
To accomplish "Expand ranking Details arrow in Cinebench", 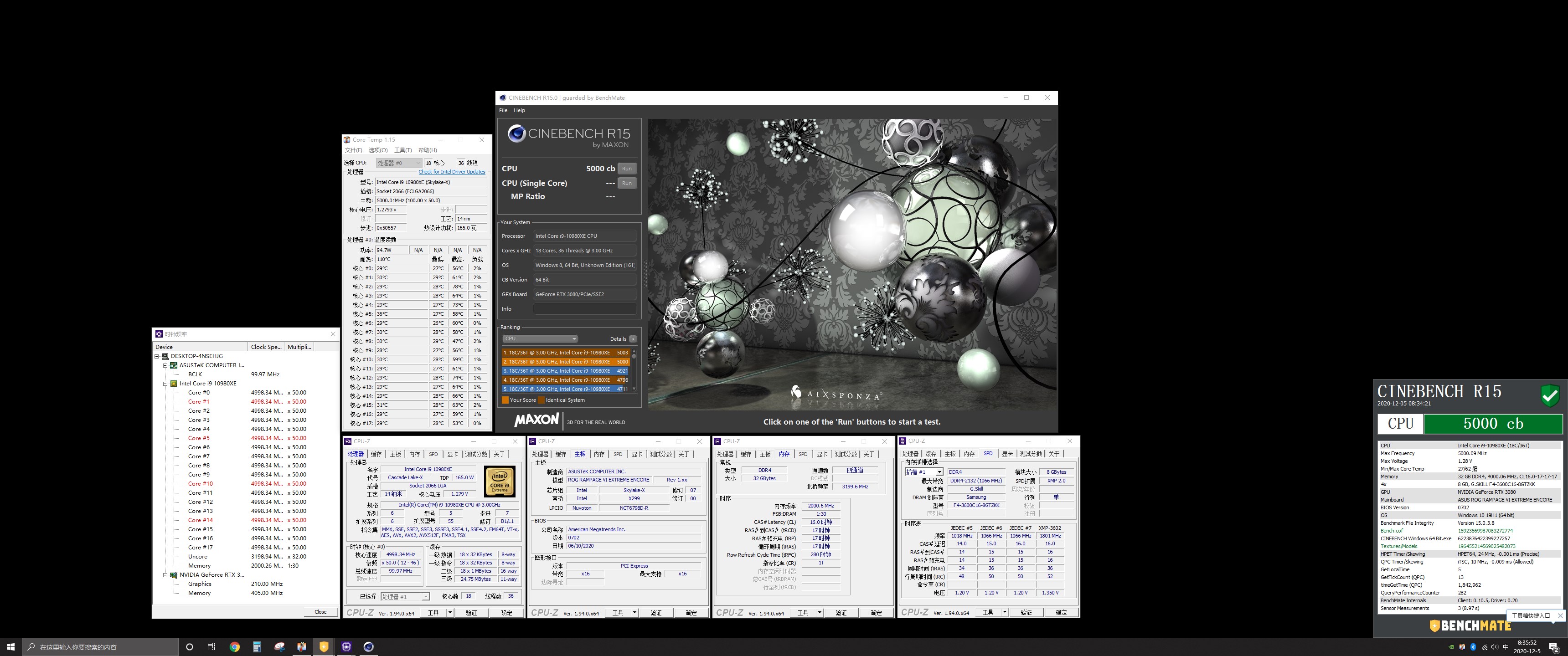I will tap(633, 339).
